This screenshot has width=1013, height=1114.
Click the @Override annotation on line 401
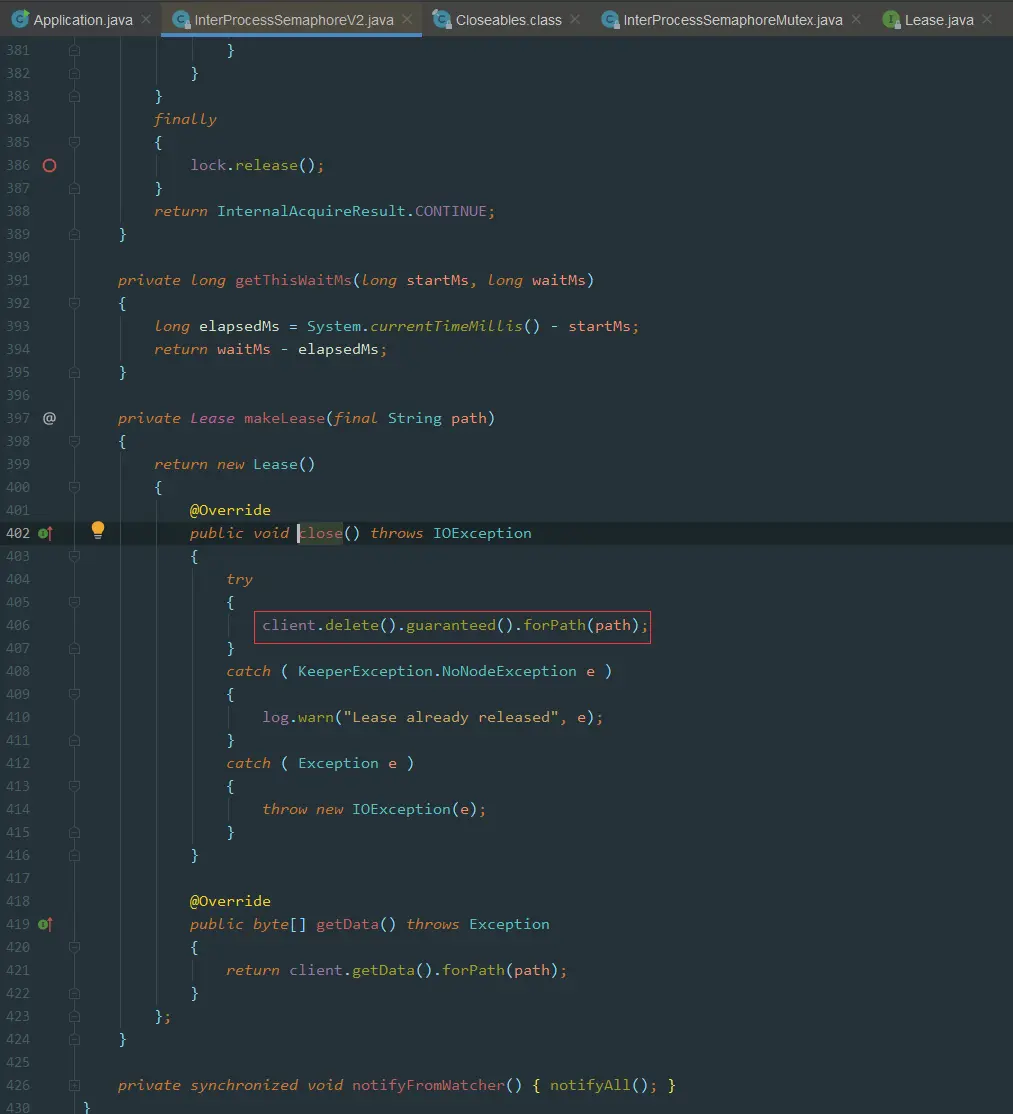(230, 510)
